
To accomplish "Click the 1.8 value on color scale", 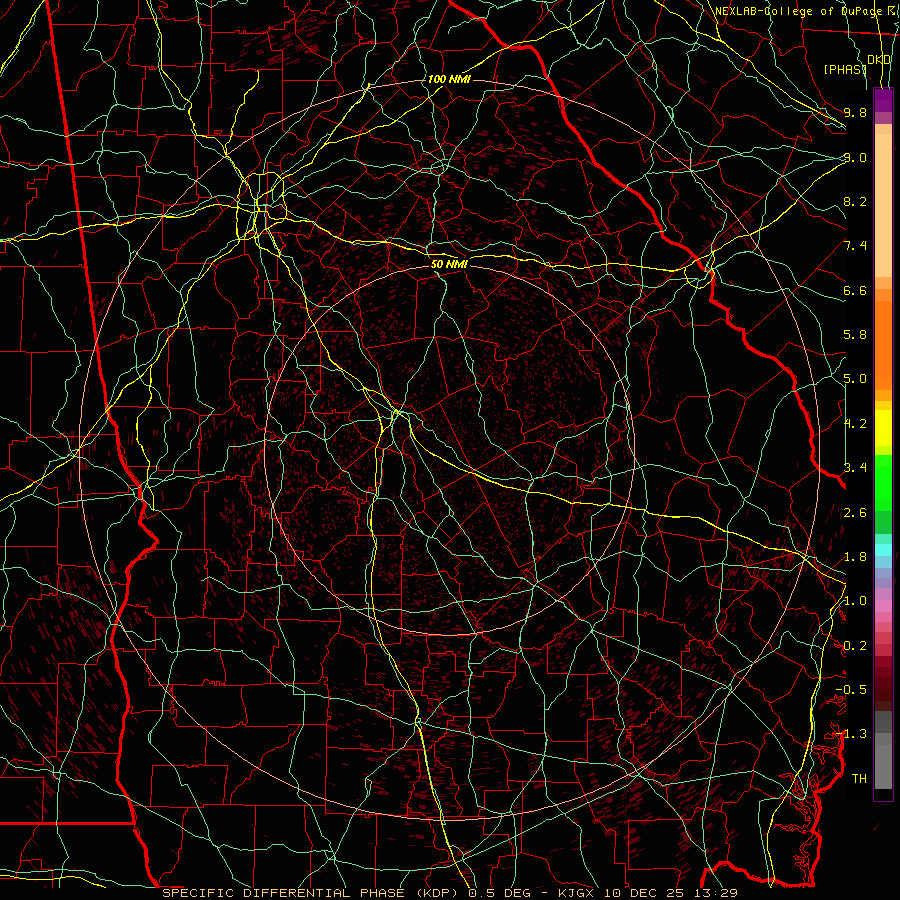I will tap(855, 557).
